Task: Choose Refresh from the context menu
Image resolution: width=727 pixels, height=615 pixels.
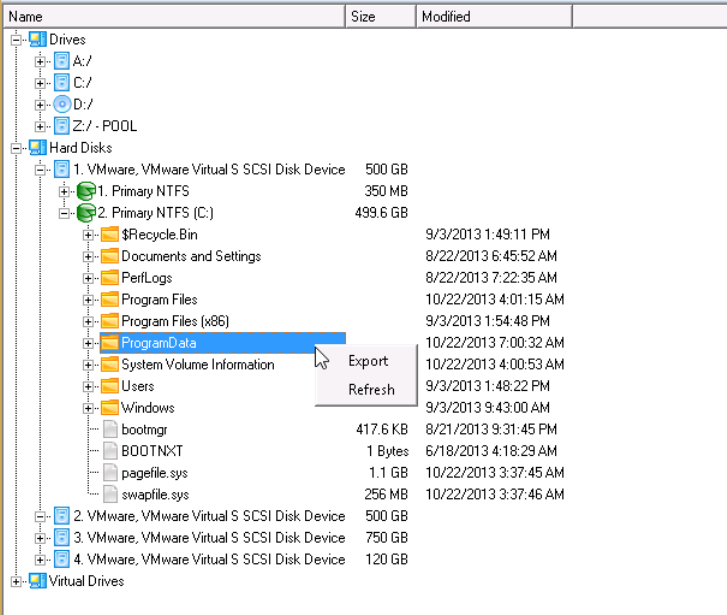Action: point(371,389)
